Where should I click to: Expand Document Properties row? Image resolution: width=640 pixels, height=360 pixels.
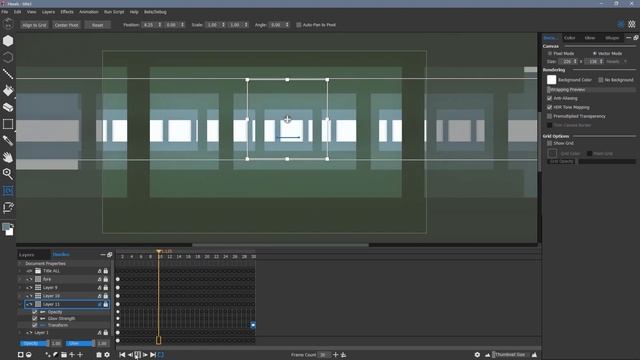click(x=20, y=264)
